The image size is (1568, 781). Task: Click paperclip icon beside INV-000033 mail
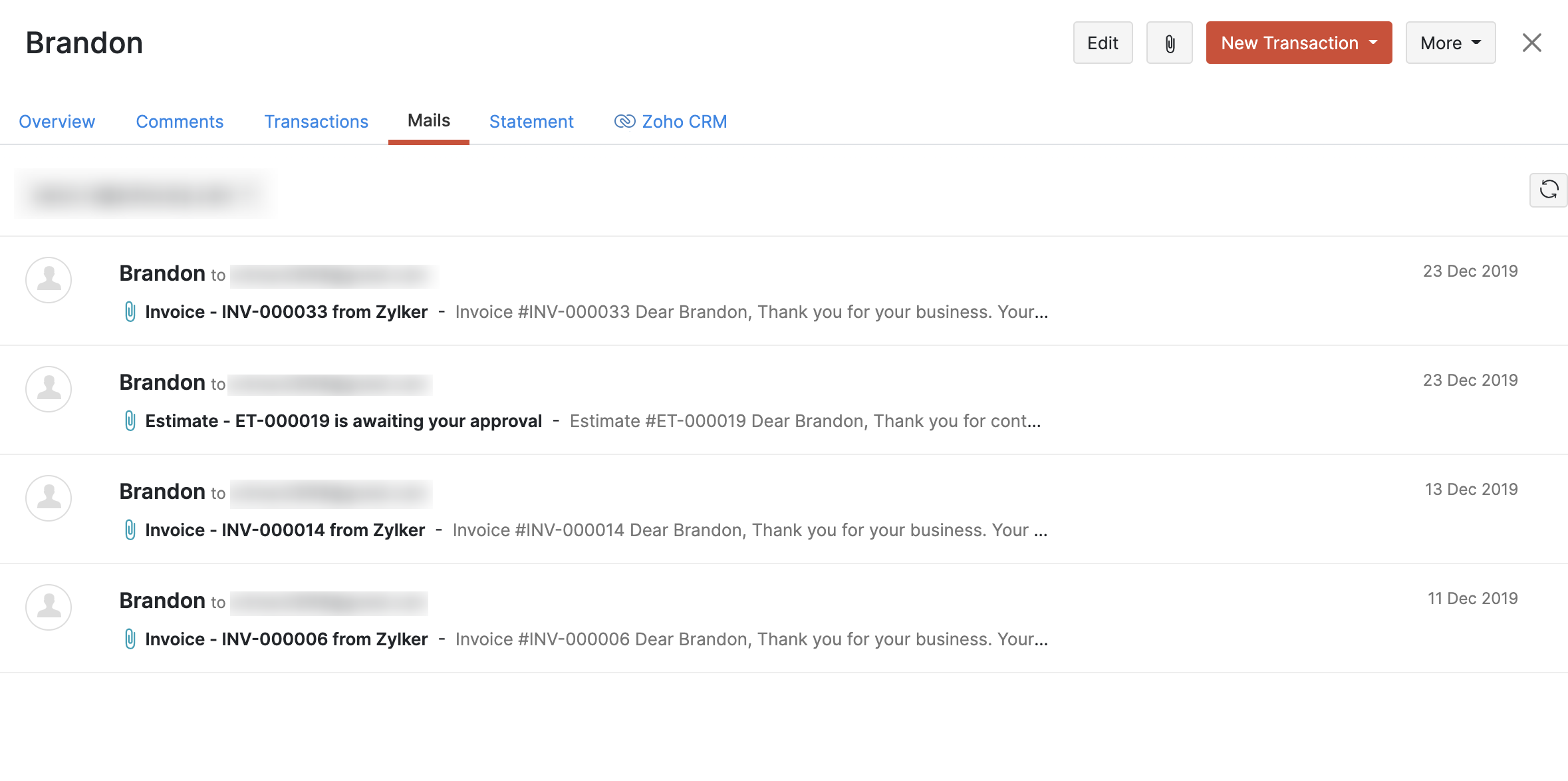pyautogui.click(x=130, y=311)
